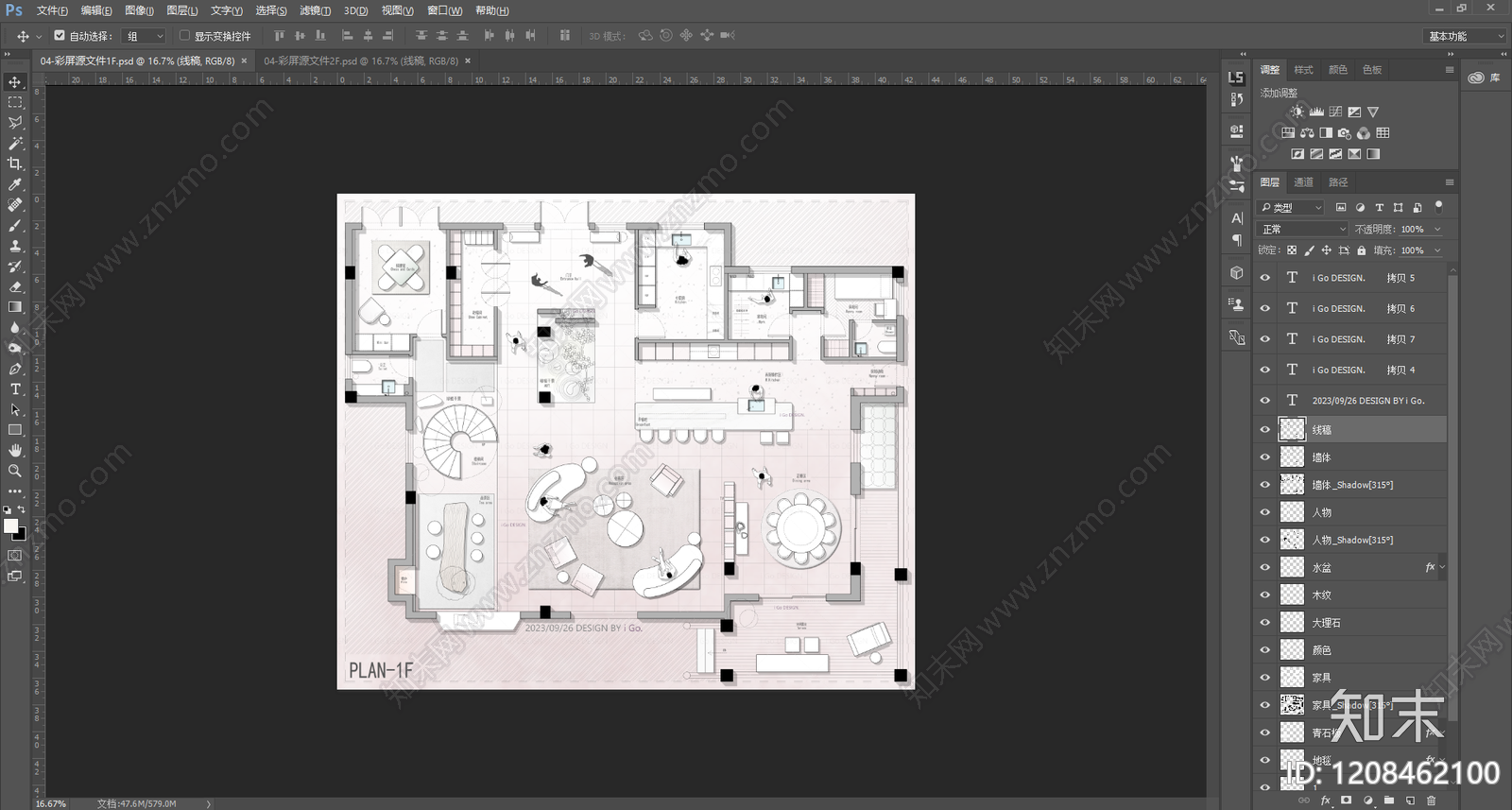Hide the 线稿 layer
1512x810 pixels.
(1265, 430)
